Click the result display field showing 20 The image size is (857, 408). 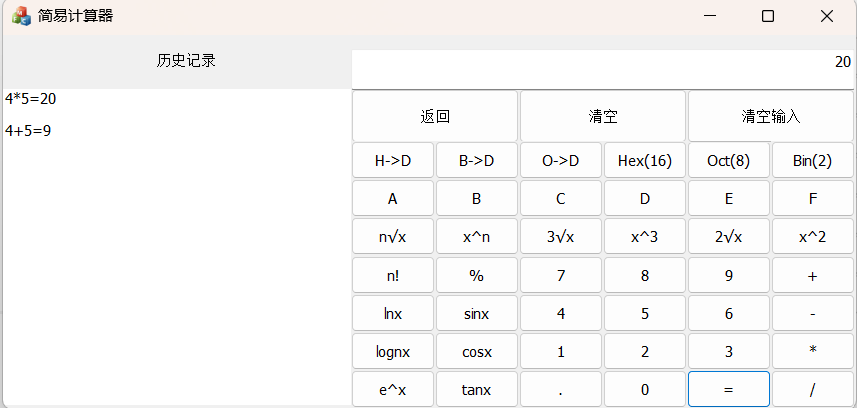tap(603, 68)
